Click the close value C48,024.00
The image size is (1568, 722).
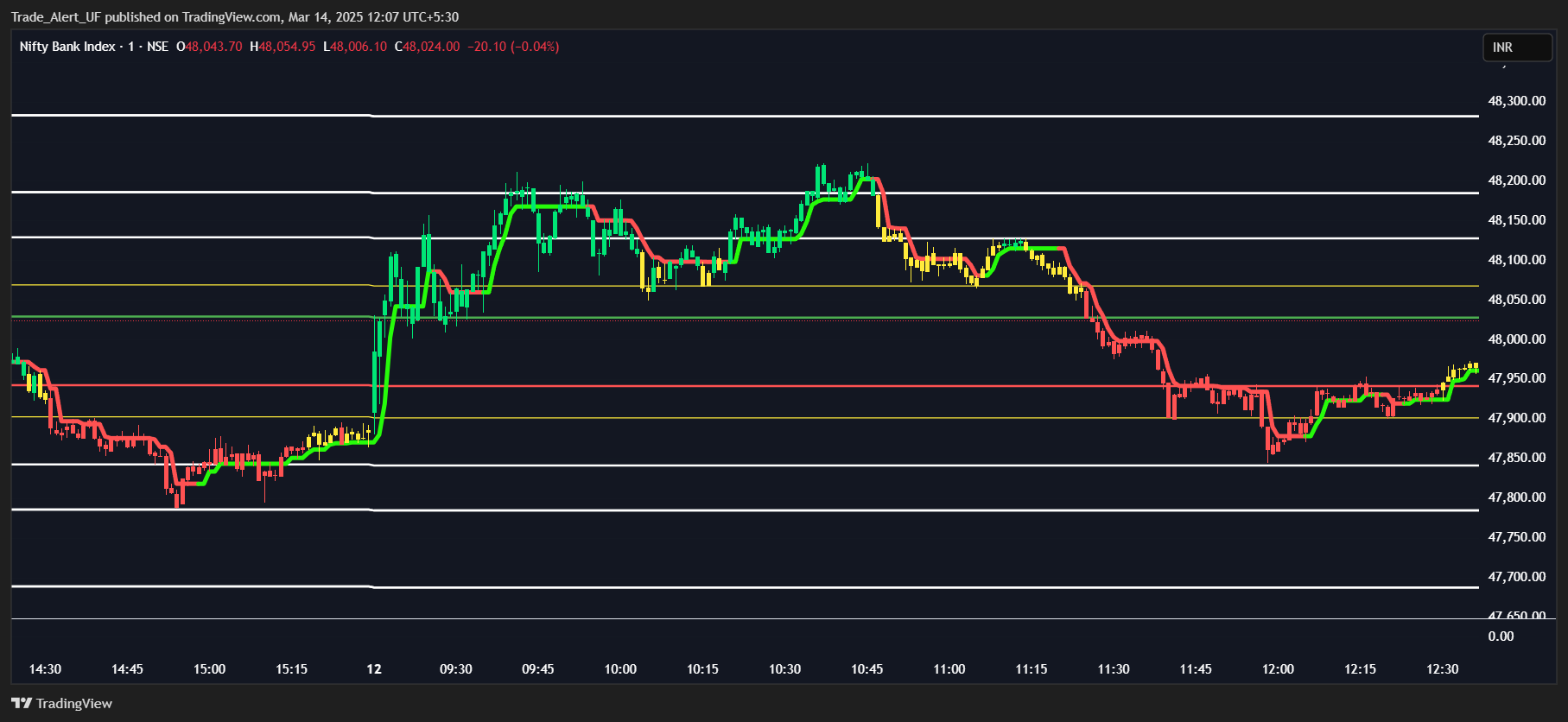pyautogui.click(x=427, y=47)
